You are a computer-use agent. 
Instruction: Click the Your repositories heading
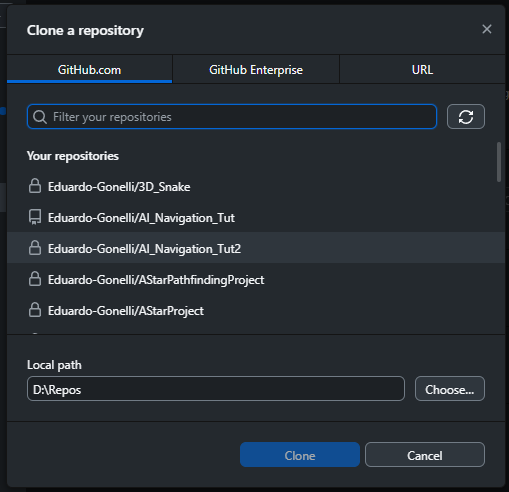coord(73,156)
